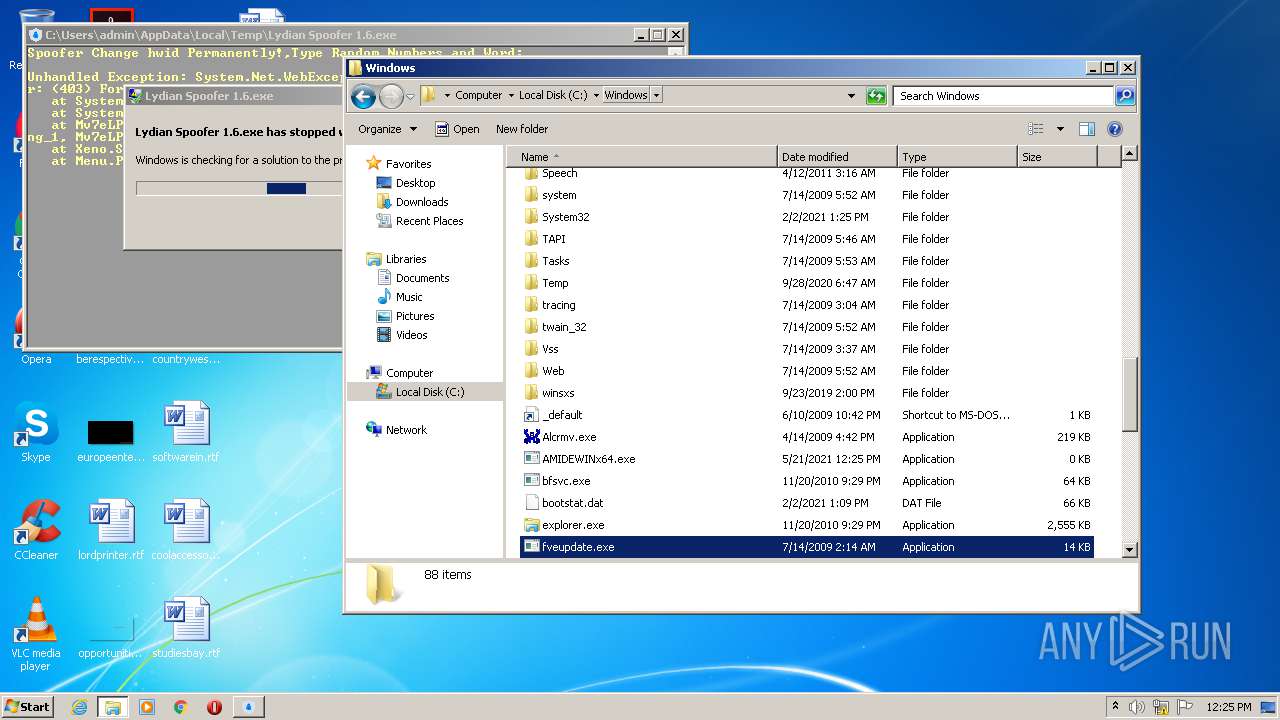This screenshot has width=1280, height=720.
Task: Click the search magnifier icon
Action: (x=1125, y=96)
